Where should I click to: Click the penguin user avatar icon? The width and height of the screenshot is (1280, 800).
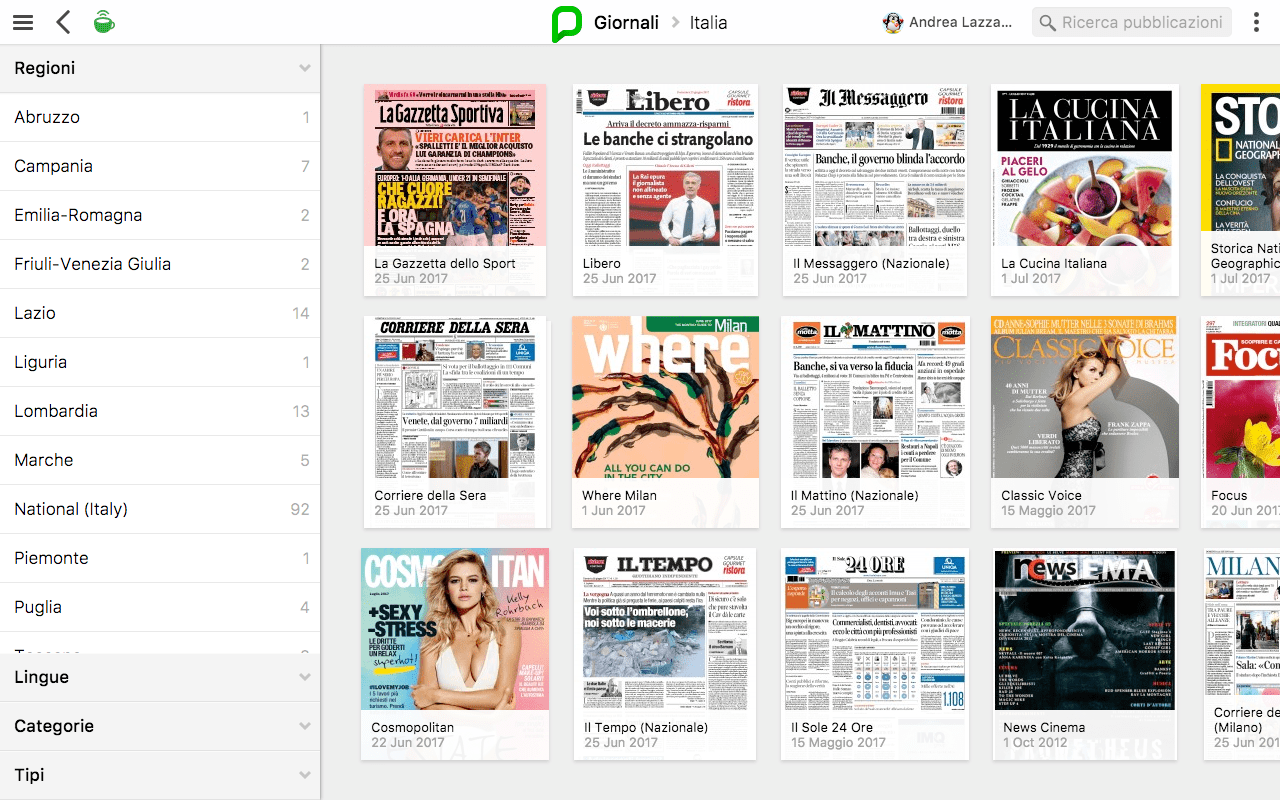pyautogui.click(x=893, y=22)
